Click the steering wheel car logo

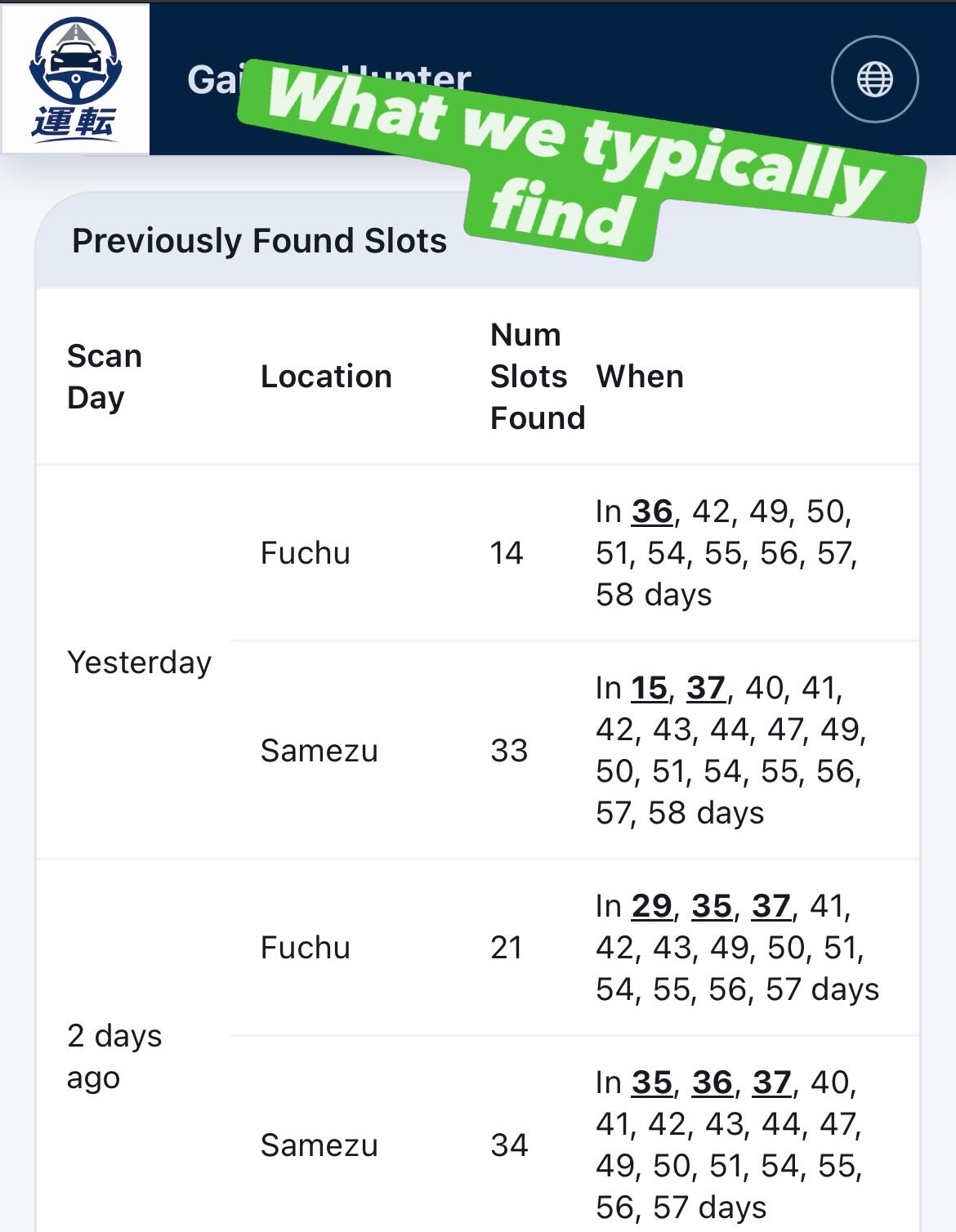[x=76, y=79]
